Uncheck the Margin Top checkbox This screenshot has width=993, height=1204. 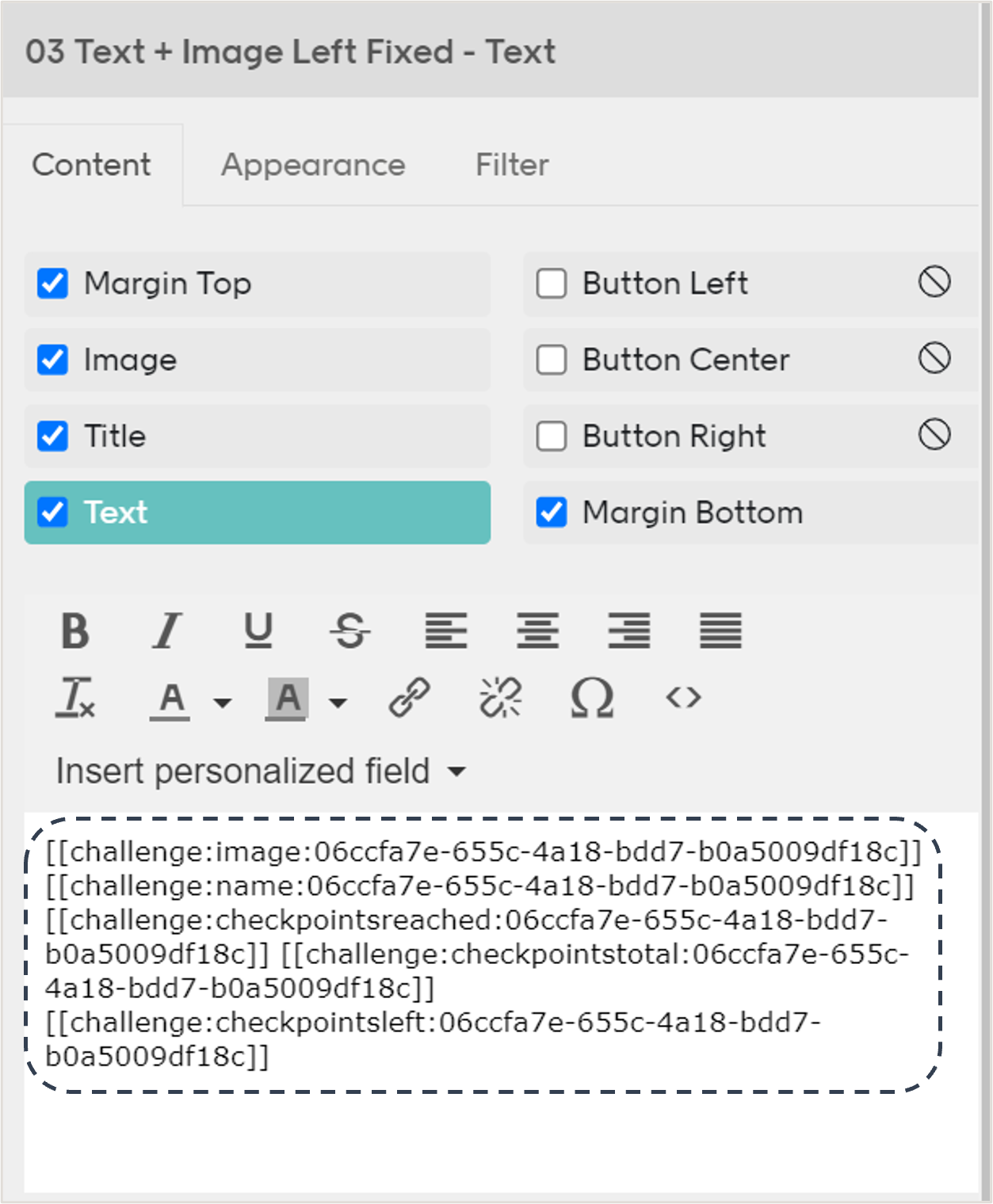click(x=53, y=284)
